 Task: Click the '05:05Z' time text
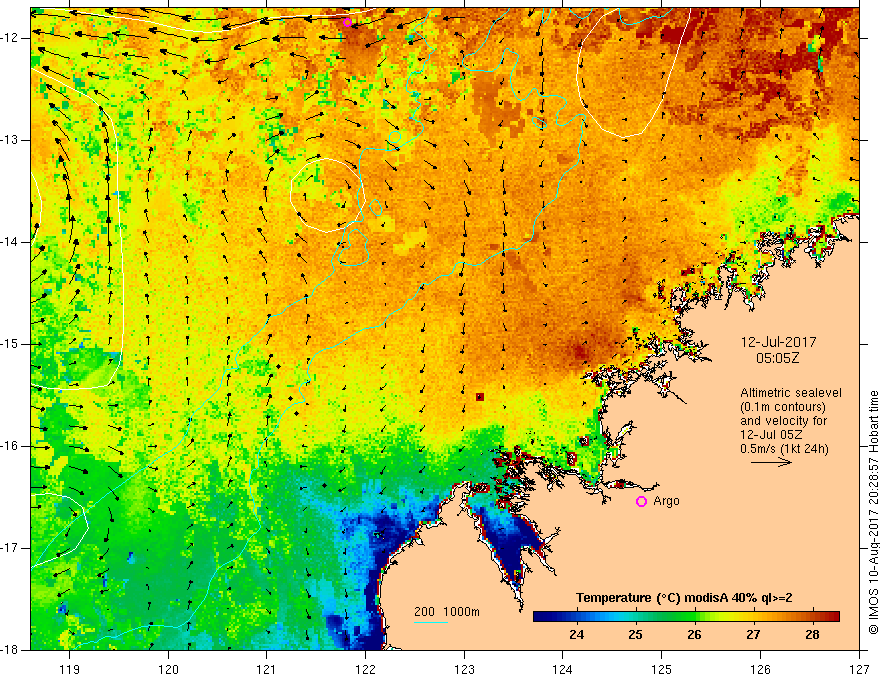pyautogui.click(x=778, y=358)
